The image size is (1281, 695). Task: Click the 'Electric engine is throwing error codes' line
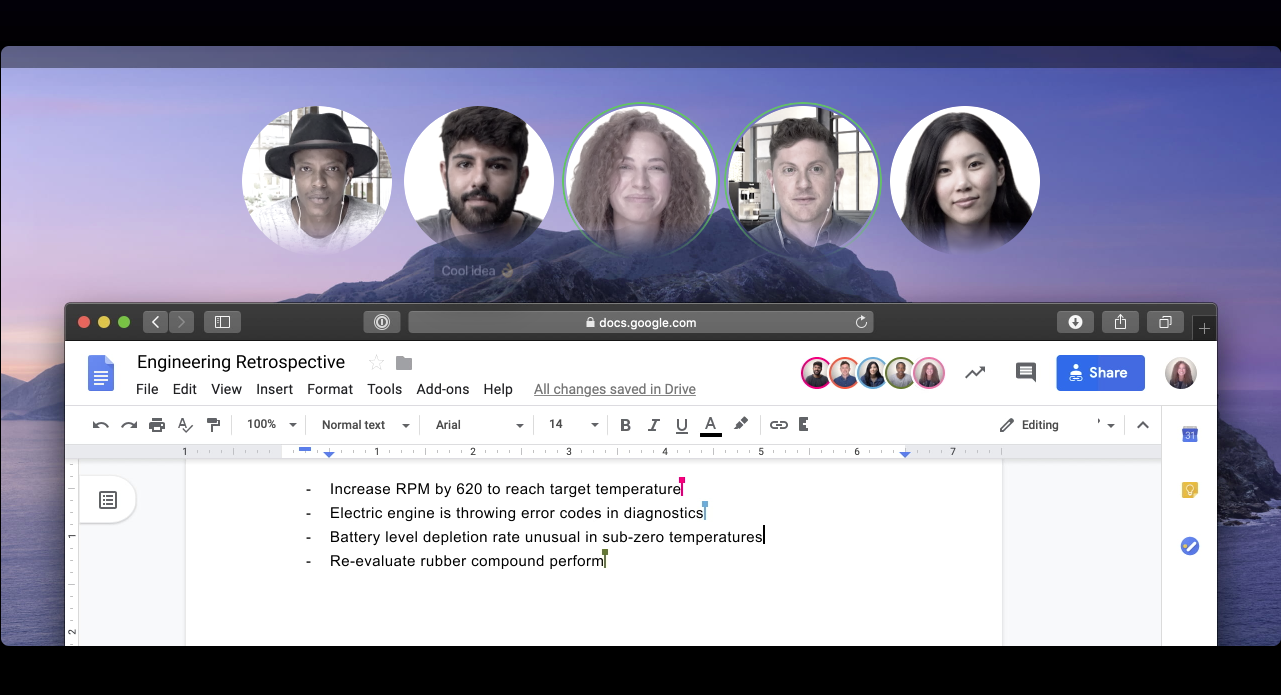(x=516, y=513)
